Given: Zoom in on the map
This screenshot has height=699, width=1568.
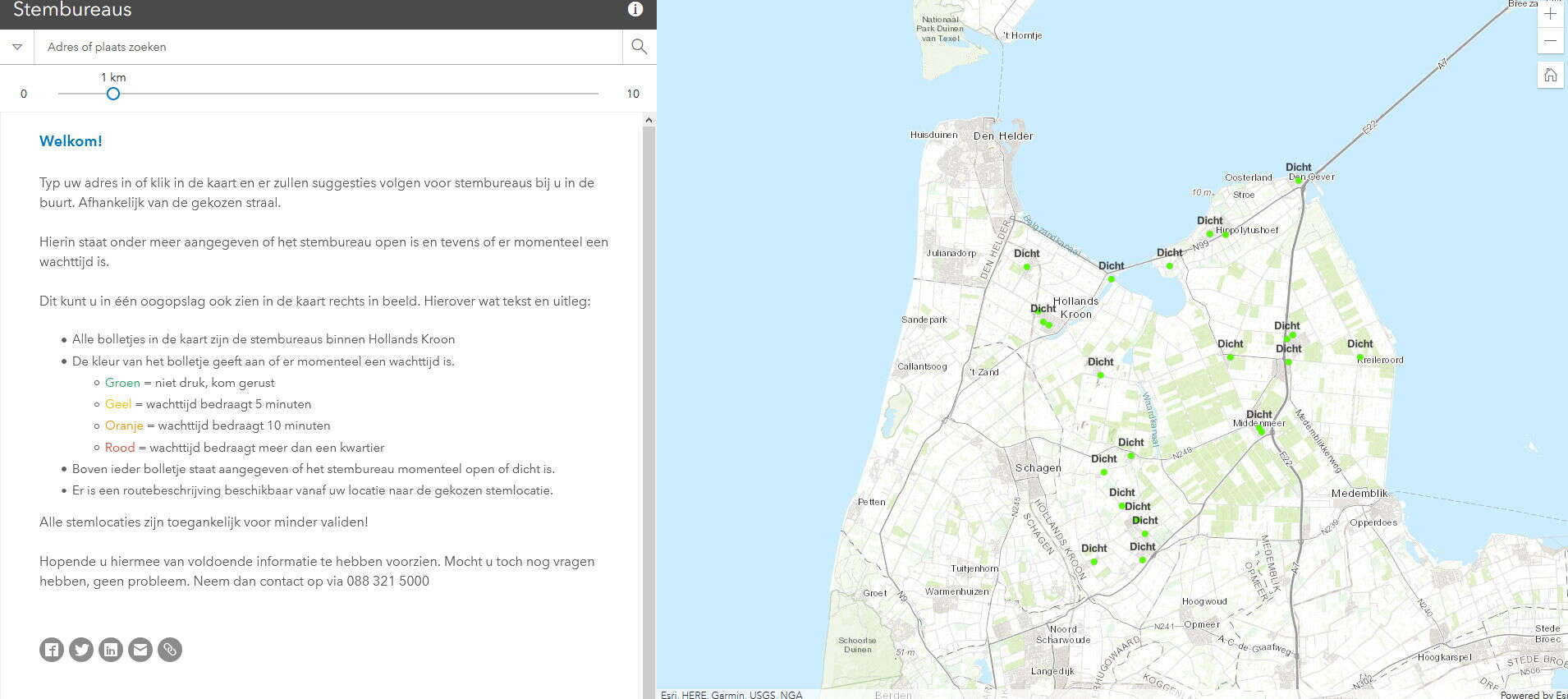Looking at the screenshot, I should [x=1550, y=14].
